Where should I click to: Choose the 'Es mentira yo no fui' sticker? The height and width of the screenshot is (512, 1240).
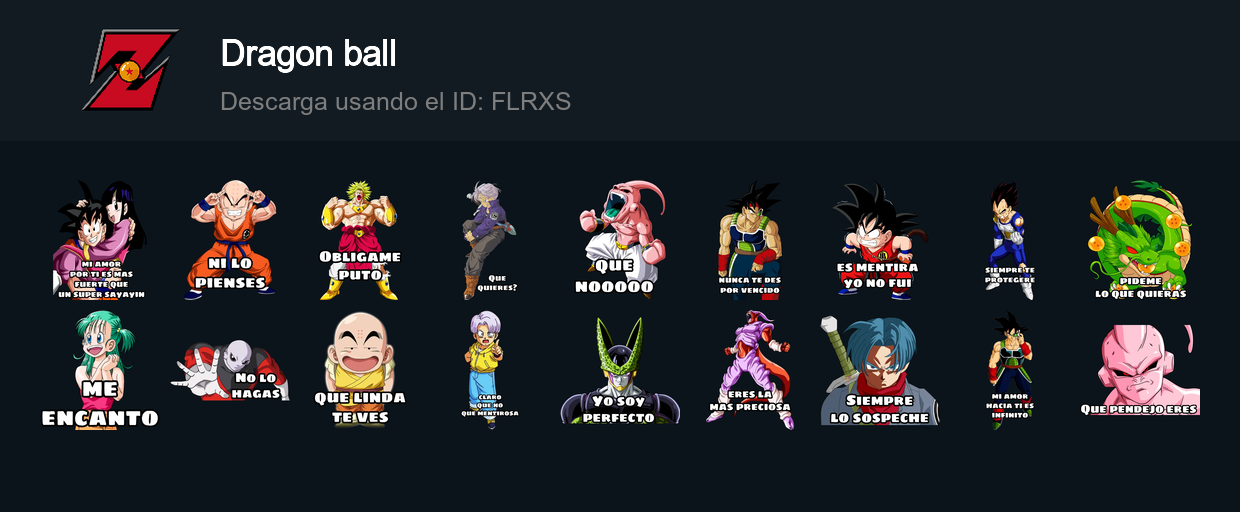878,240
